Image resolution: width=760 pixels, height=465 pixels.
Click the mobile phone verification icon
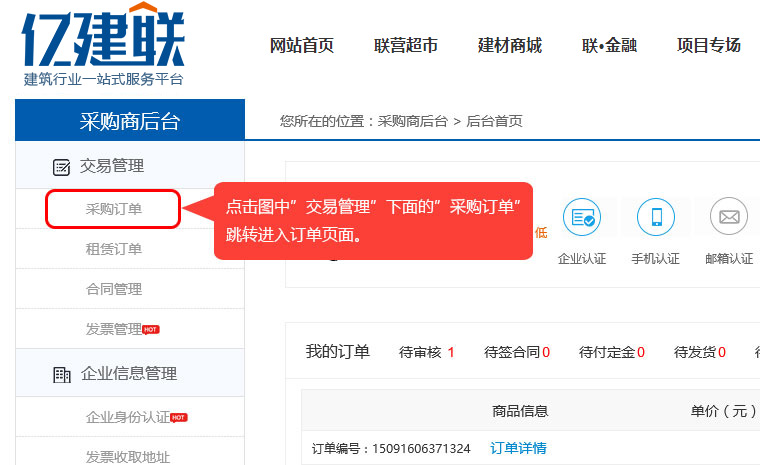655,217
